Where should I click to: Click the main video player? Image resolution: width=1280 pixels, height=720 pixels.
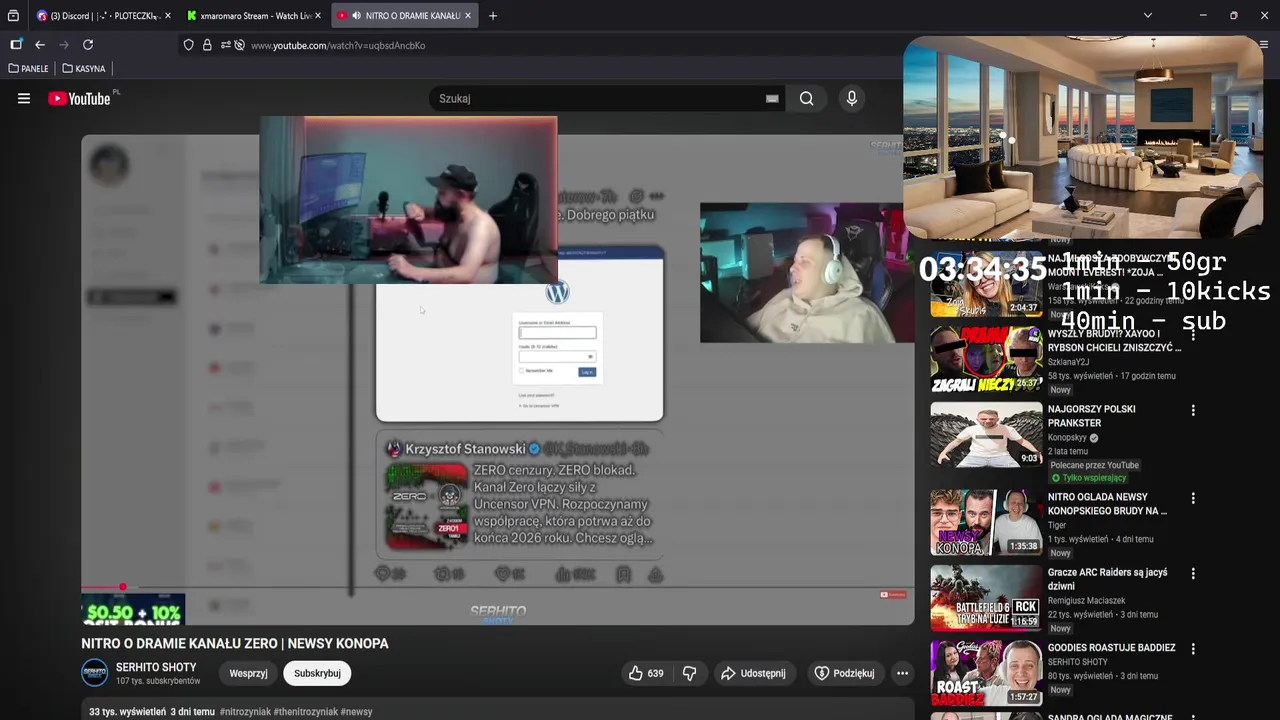point(498,380)
